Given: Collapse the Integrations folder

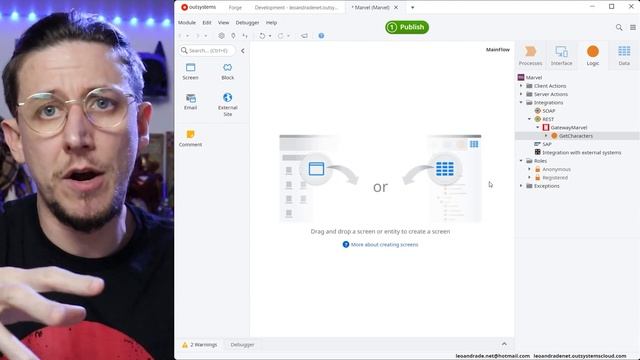Looking at the screenshot, I should (521, 102).
